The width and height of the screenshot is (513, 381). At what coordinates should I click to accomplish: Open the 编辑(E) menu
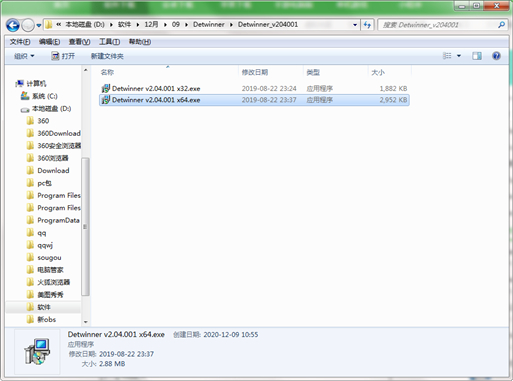click(49, 42)
